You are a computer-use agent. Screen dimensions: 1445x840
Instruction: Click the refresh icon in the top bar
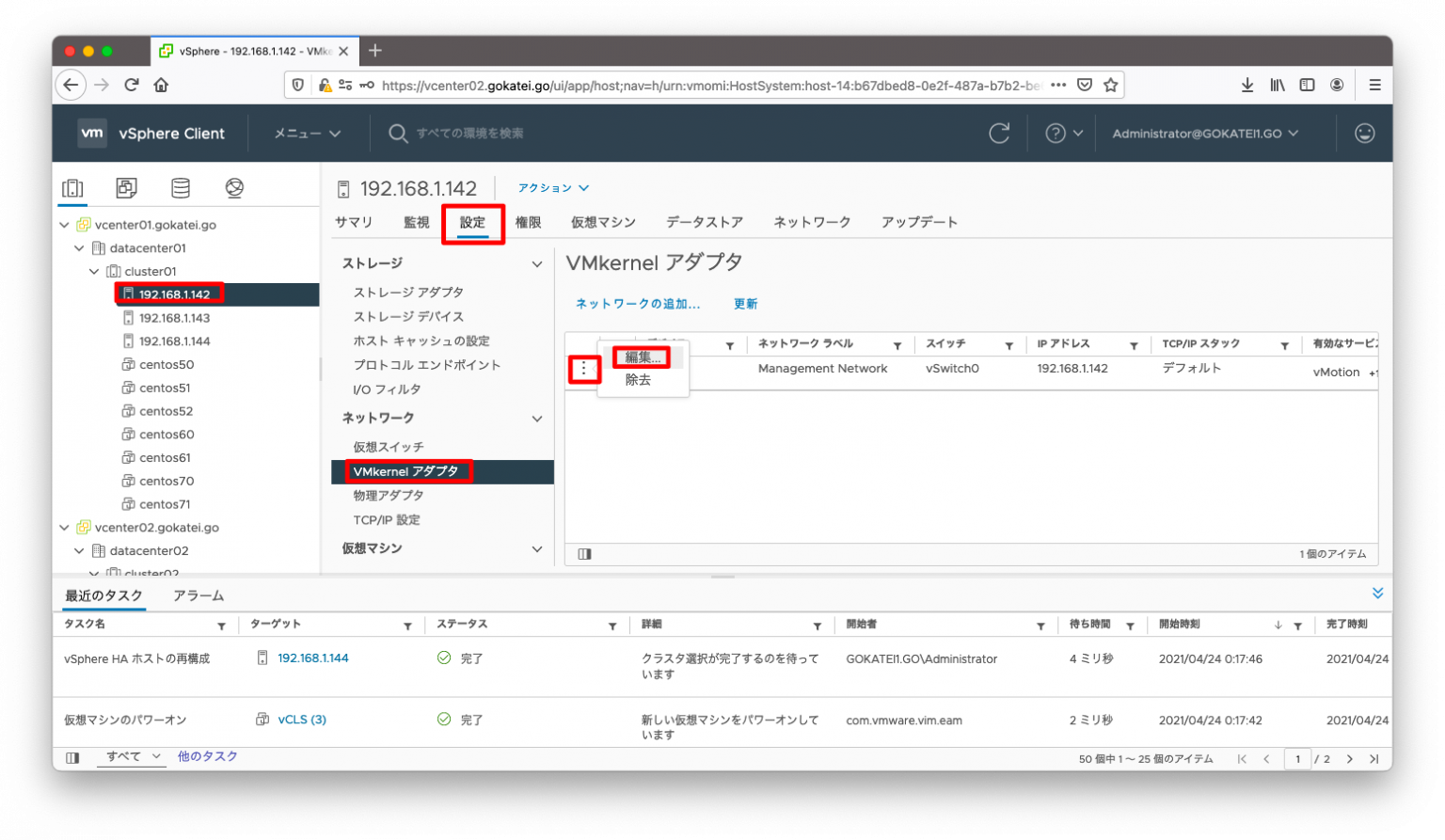tap(999, 133)
